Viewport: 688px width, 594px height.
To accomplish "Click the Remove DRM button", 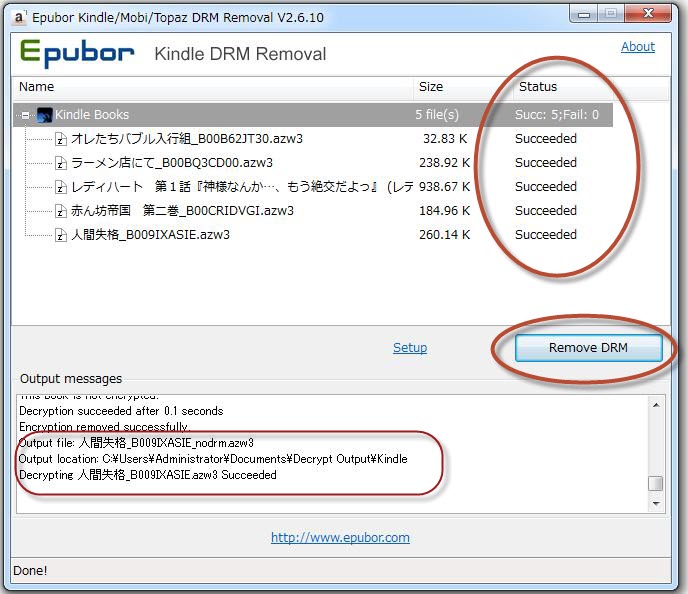I will coord(588,347).
